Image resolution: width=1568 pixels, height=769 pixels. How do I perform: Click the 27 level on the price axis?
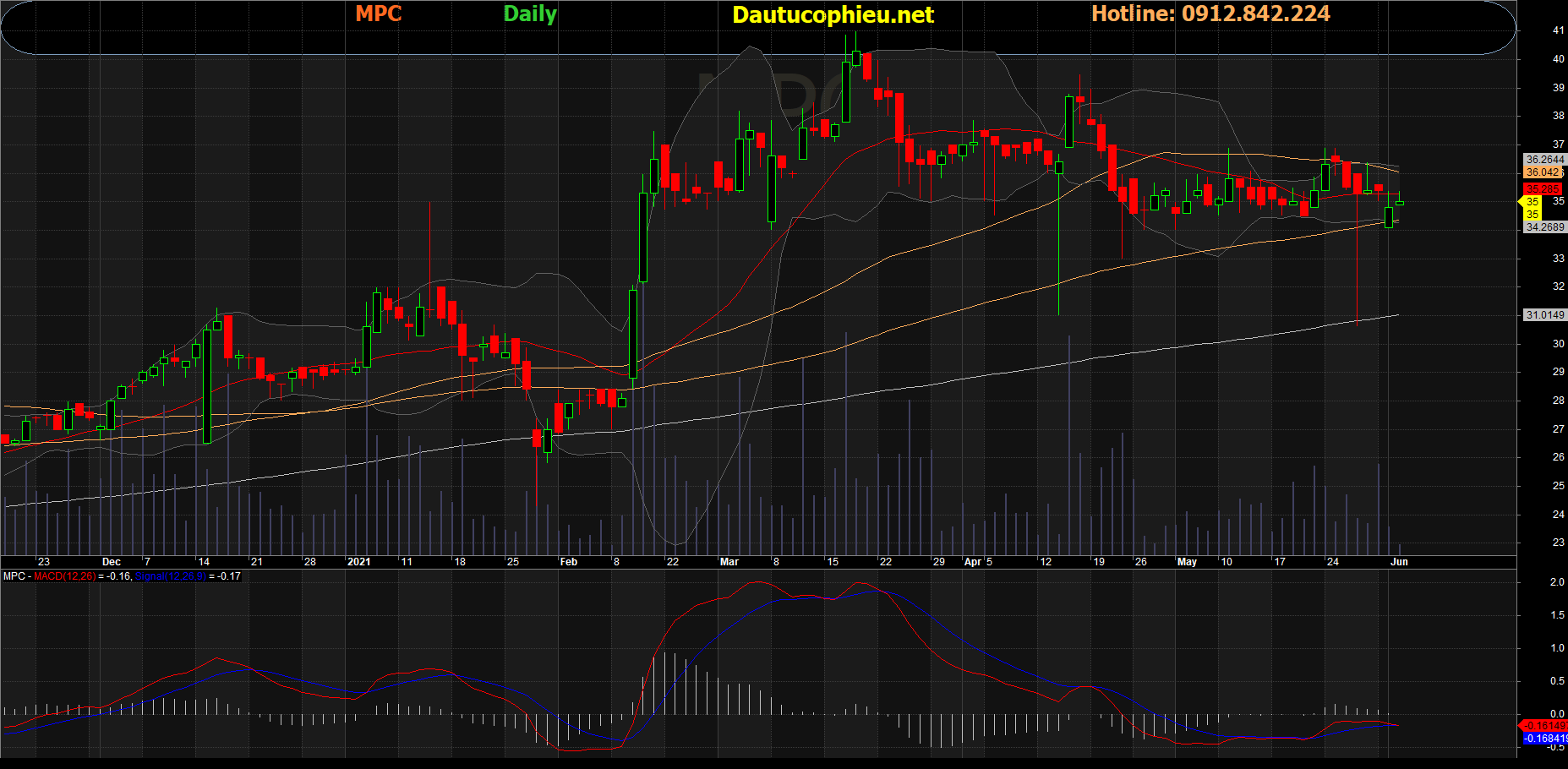point(1558,429)
